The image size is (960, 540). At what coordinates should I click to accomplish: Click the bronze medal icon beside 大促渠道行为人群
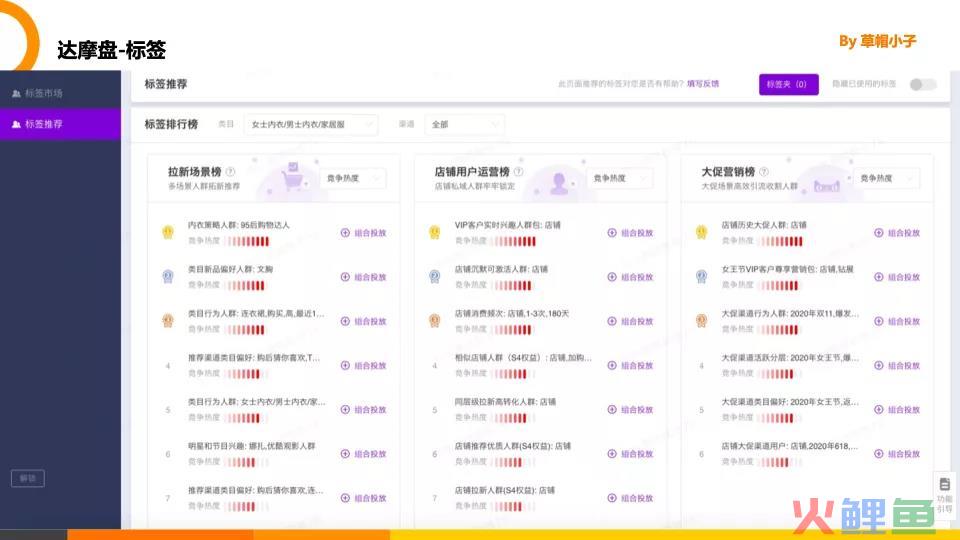(x=702, y=321)
